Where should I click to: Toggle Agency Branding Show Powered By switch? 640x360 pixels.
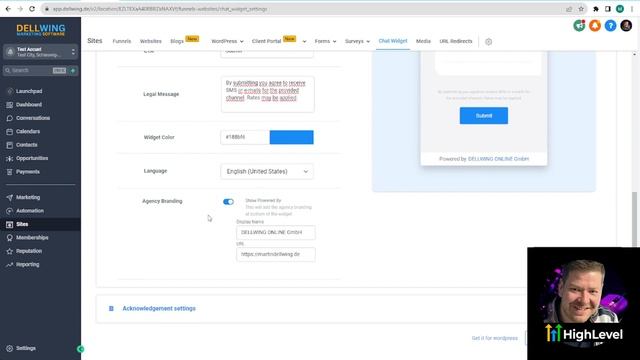(x=228, y=202)
